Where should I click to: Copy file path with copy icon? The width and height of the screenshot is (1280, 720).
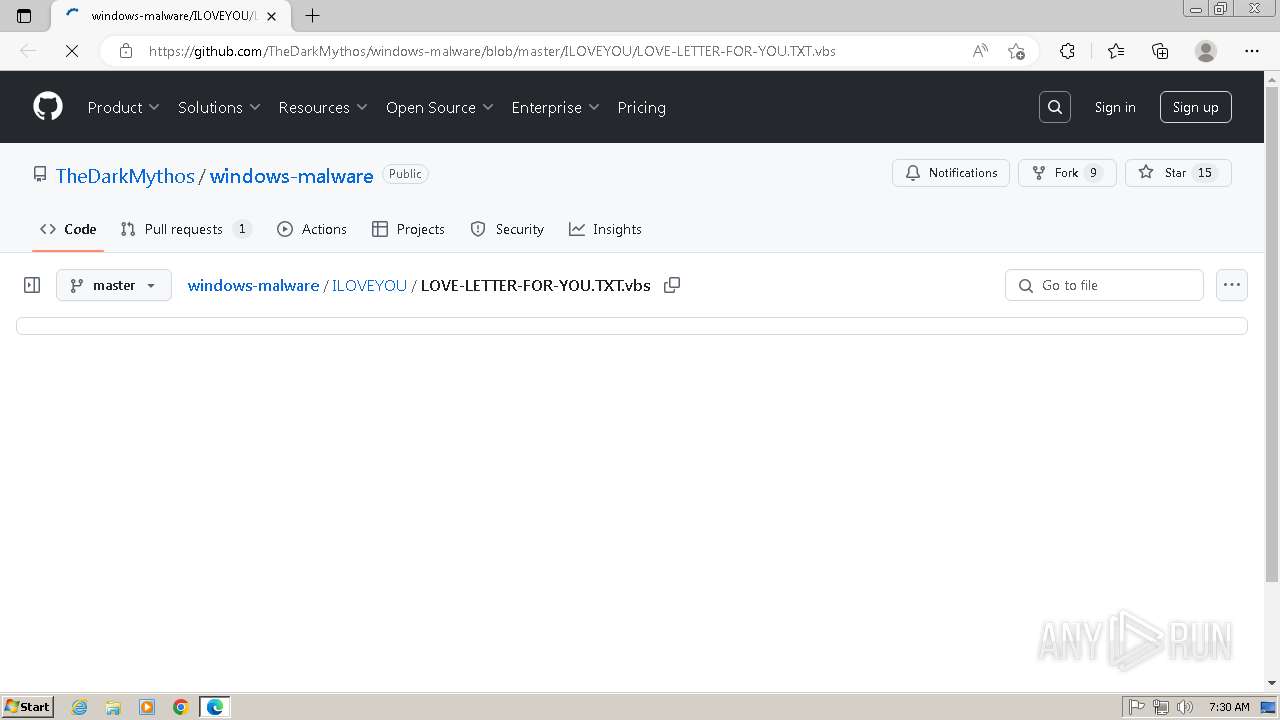point(672,285)
